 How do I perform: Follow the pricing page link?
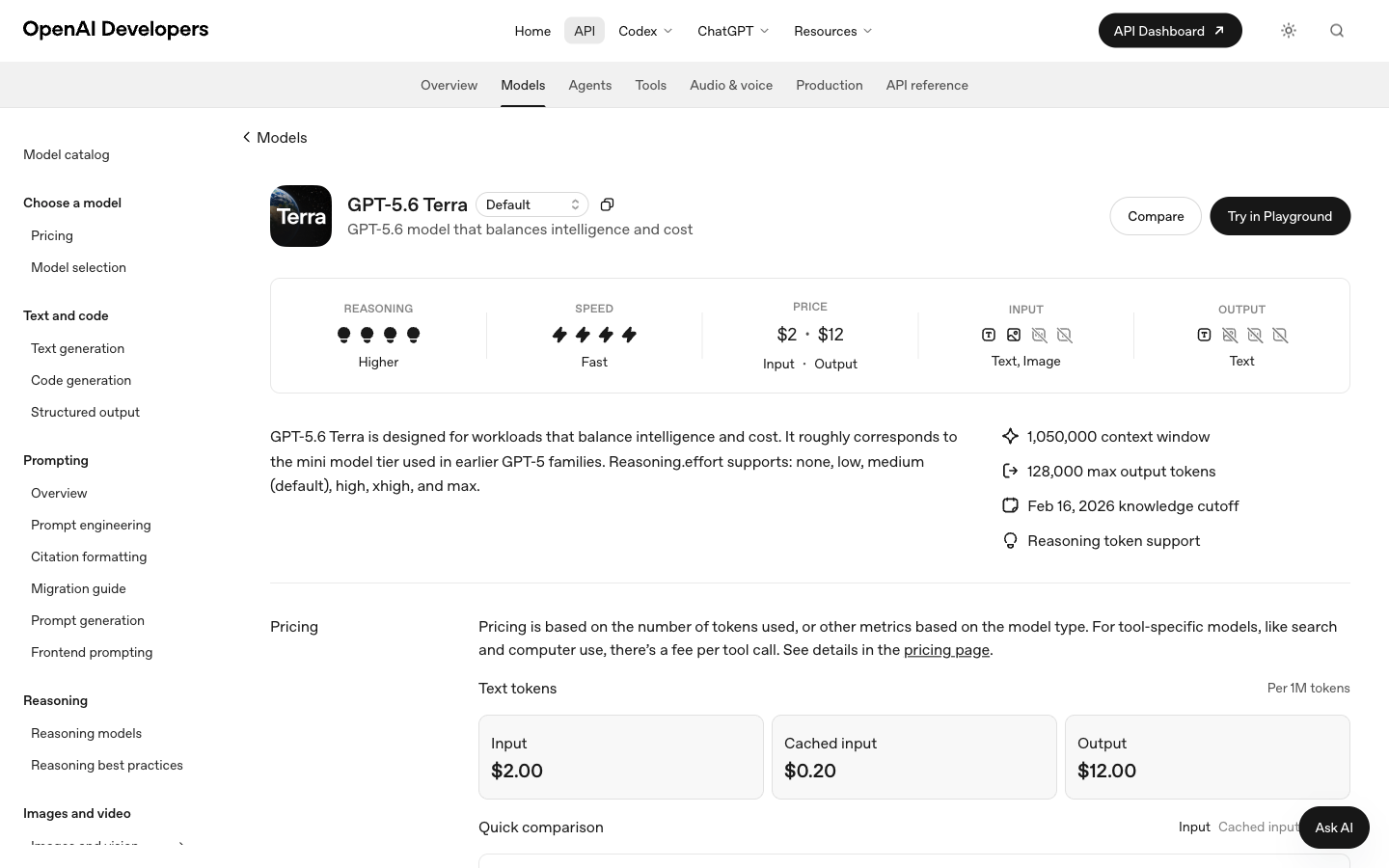pos(946,650)
